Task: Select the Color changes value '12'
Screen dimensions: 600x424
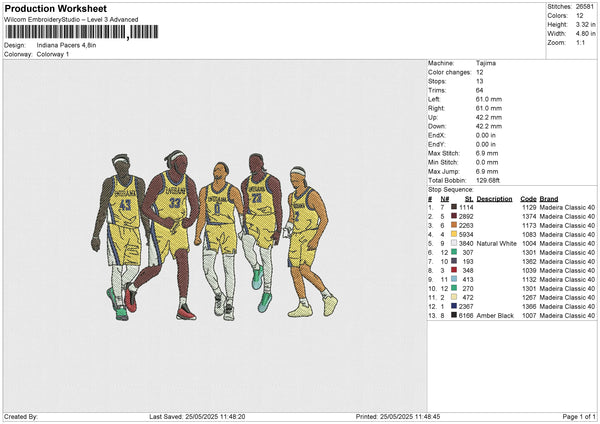Action: (x=479, y=72)
